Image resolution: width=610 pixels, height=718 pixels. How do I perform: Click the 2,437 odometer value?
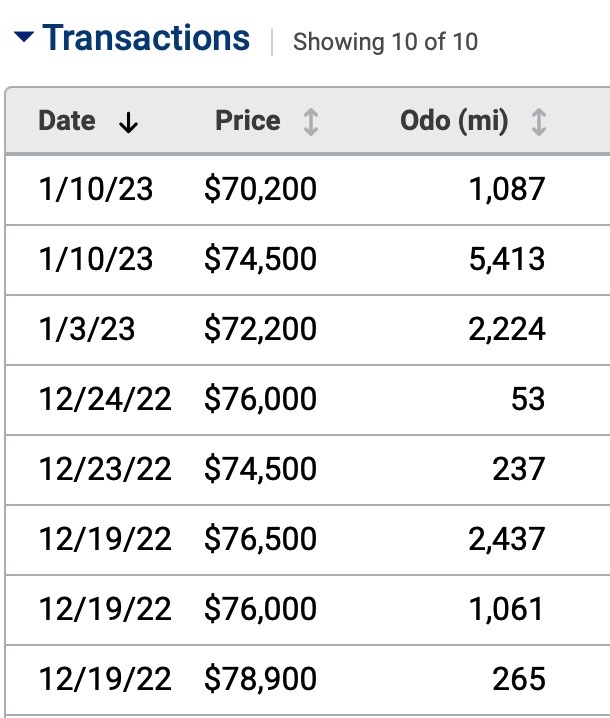coord(507,539)
